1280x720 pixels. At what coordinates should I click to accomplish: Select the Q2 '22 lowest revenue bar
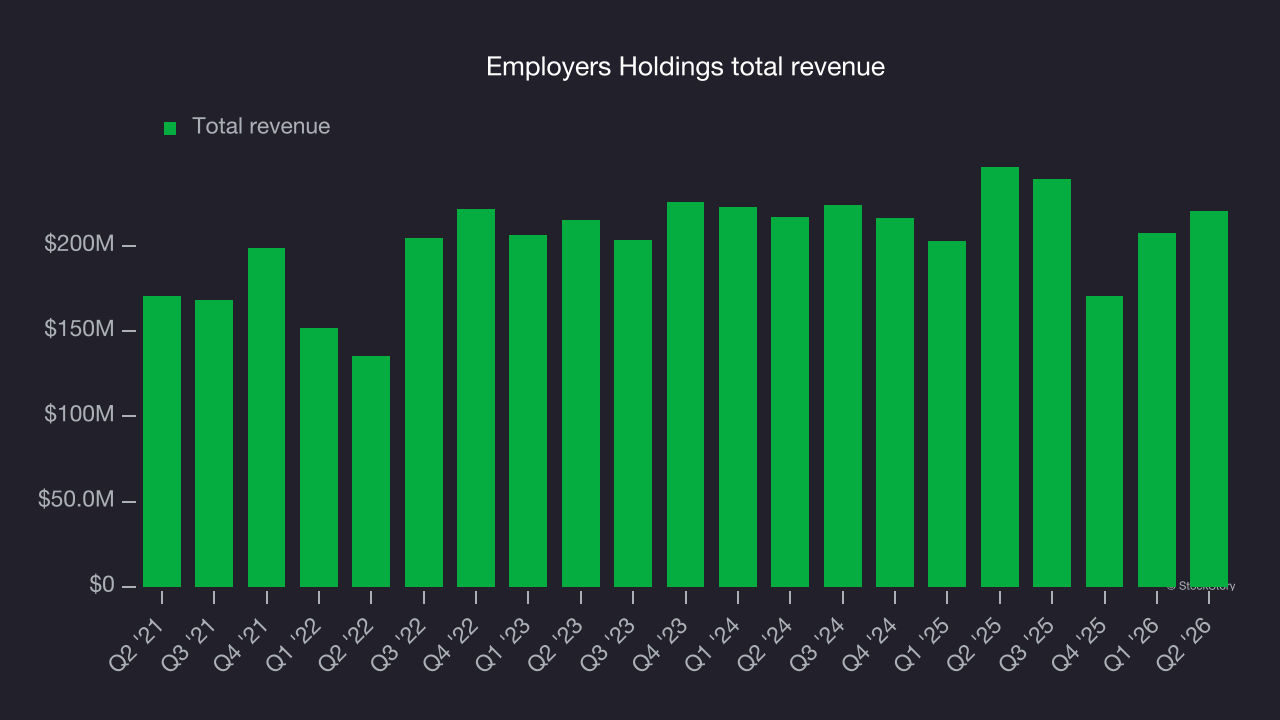pyautogui.click(x=371, y=471)
